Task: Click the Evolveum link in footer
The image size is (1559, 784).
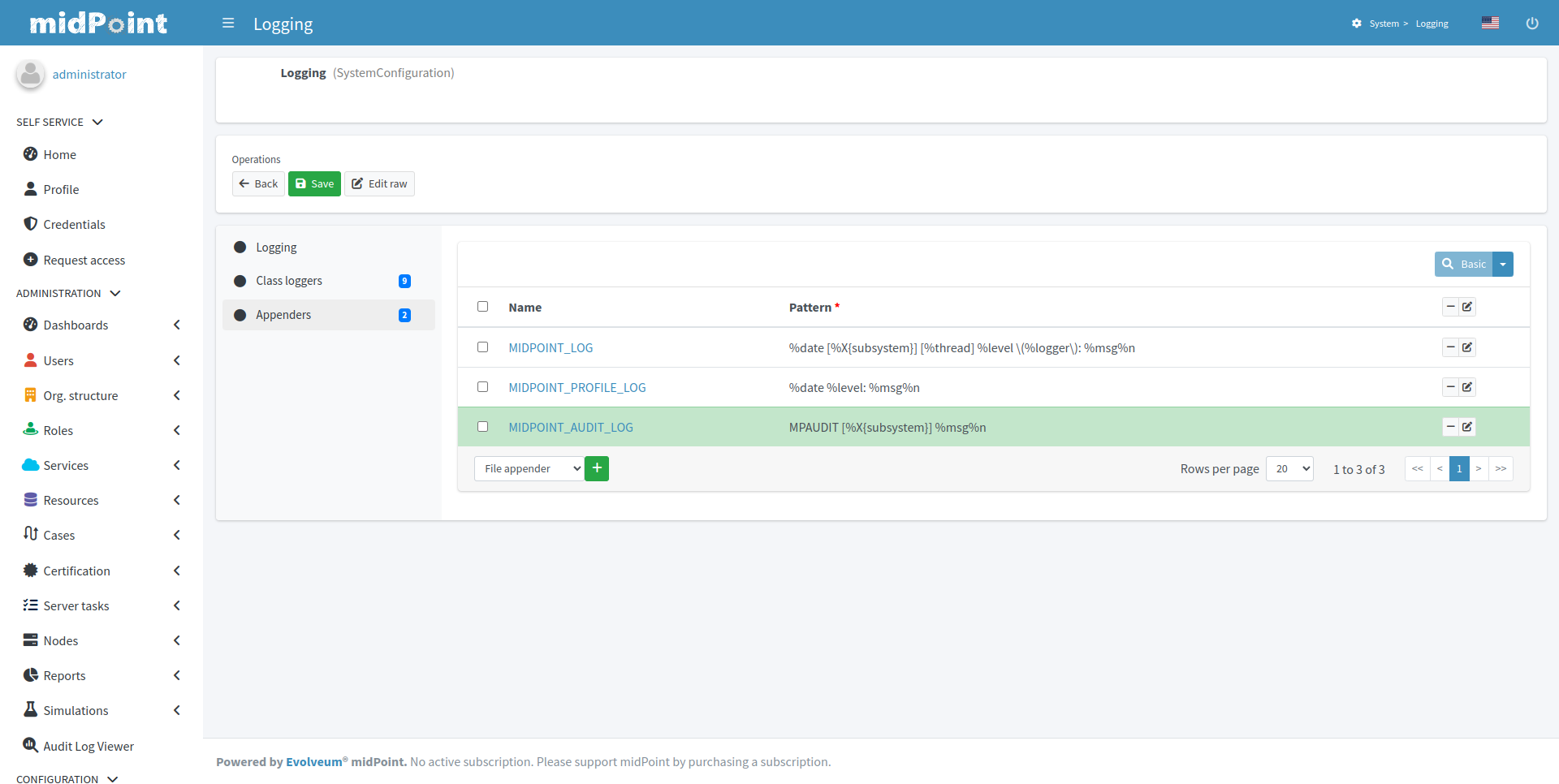Action: tap(314, 762)
